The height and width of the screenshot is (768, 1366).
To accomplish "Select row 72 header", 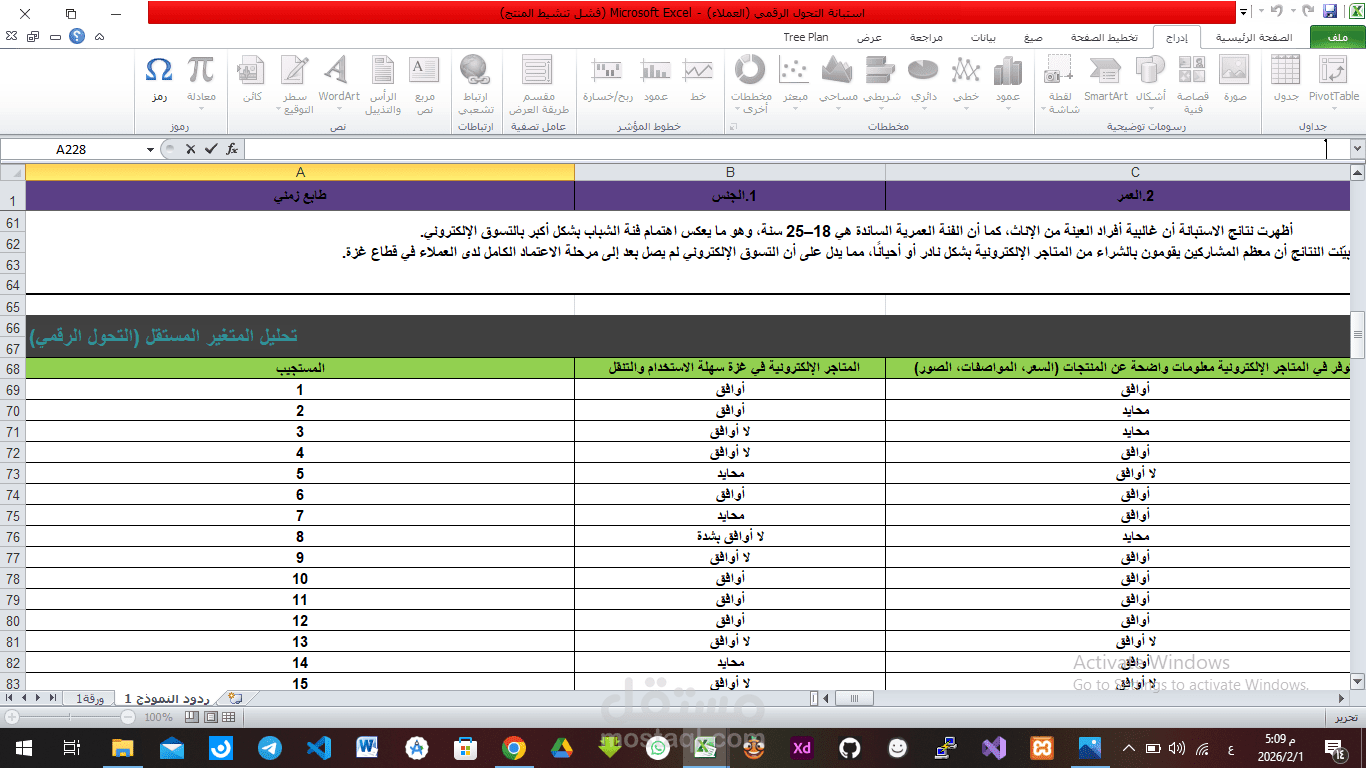I will [x=13, y=452].
